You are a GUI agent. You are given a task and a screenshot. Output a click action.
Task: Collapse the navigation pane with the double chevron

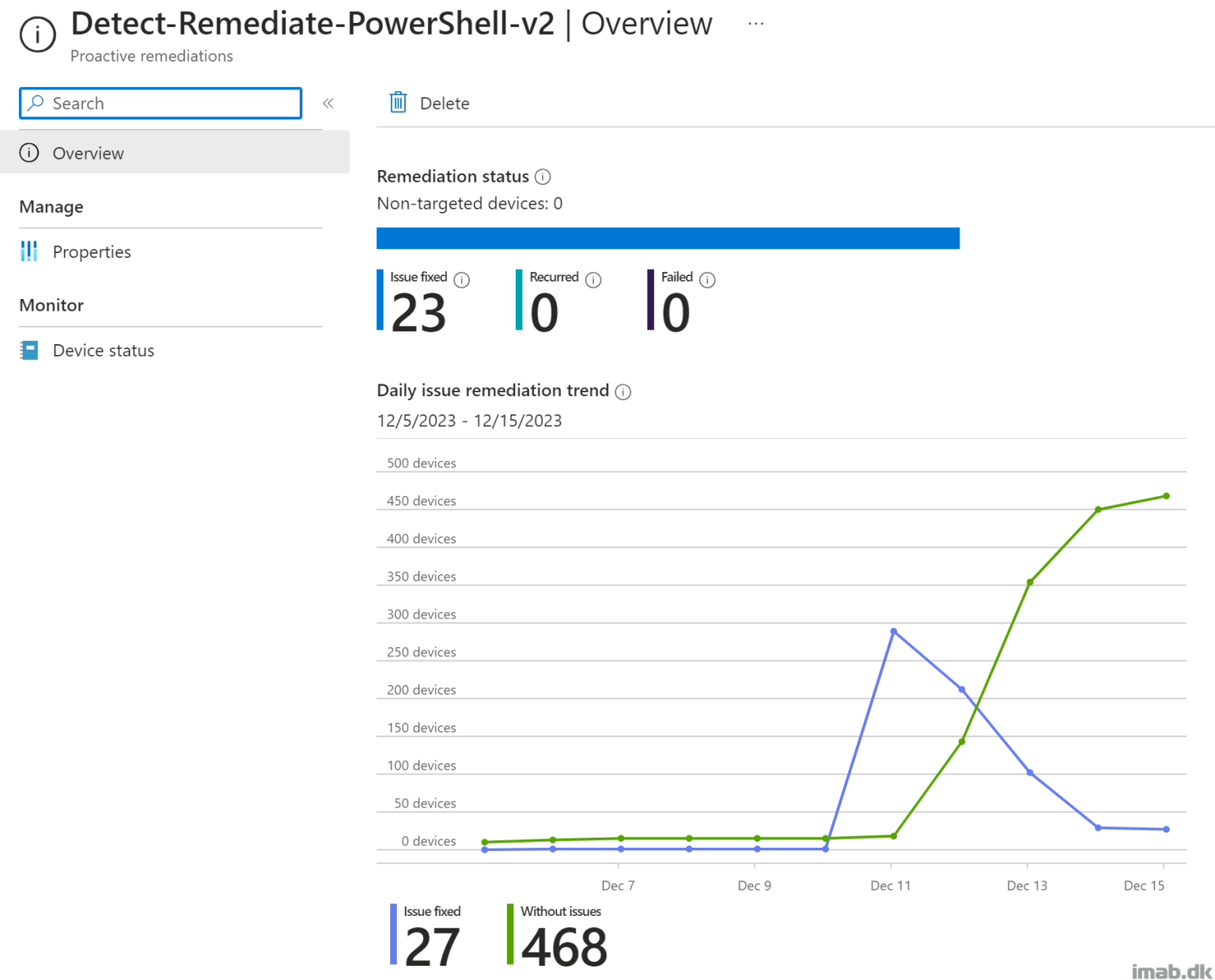click(x=327, y=103)
